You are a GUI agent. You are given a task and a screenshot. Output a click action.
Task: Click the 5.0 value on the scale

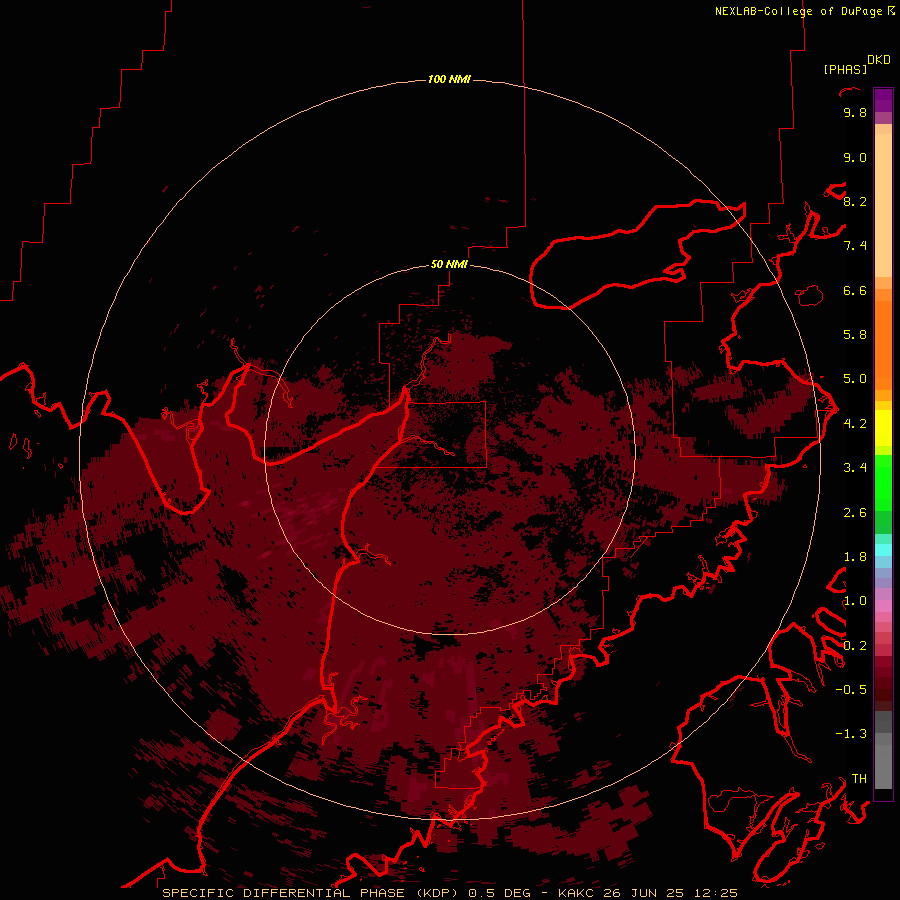(x=855, y=379)
